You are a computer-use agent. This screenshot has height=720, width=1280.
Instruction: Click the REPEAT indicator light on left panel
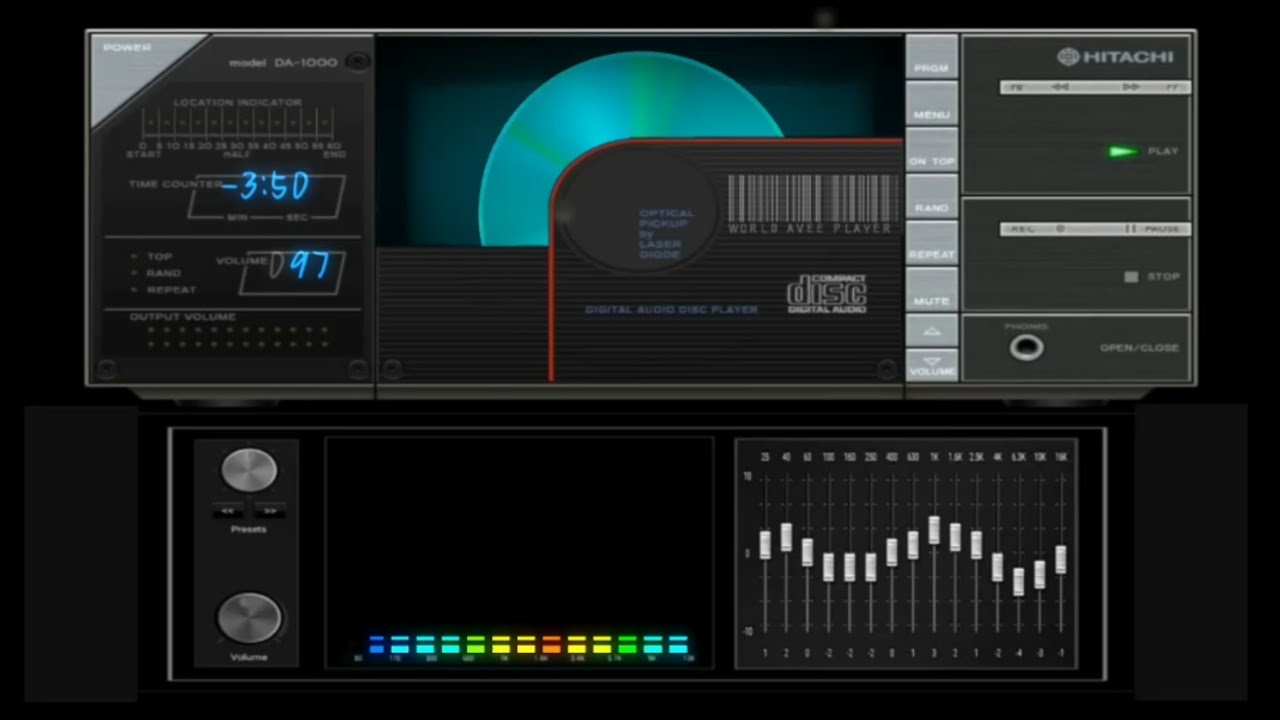click(134, 289)
